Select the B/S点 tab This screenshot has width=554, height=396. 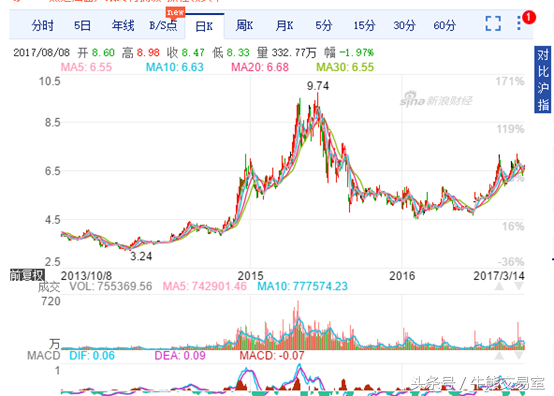click(x=163, y=26)
